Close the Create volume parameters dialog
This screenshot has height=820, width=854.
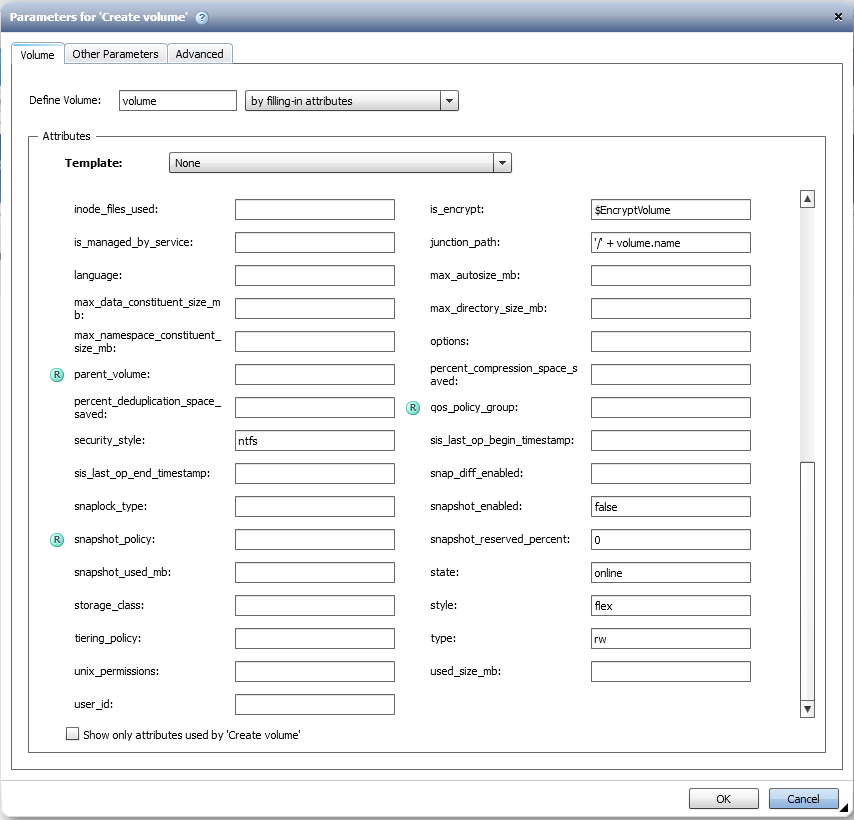pyautogui.click(x=837, y=17)
